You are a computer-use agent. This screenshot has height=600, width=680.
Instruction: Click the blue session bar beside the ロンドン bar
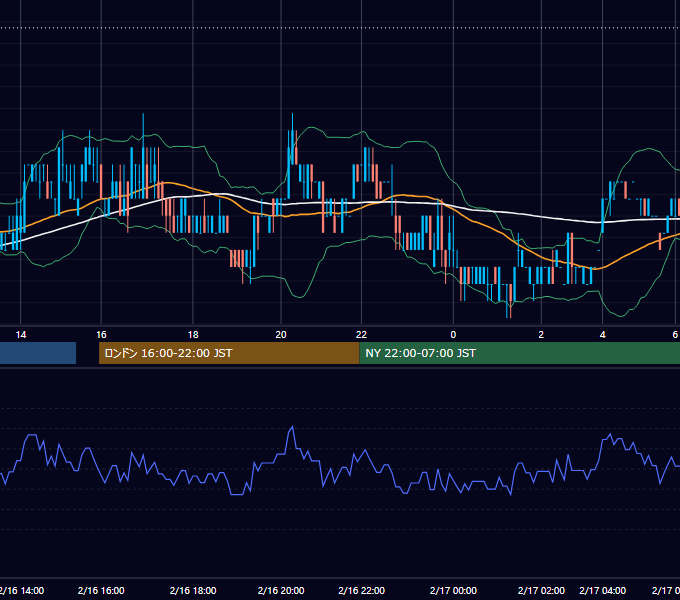[x=38, y=353]
